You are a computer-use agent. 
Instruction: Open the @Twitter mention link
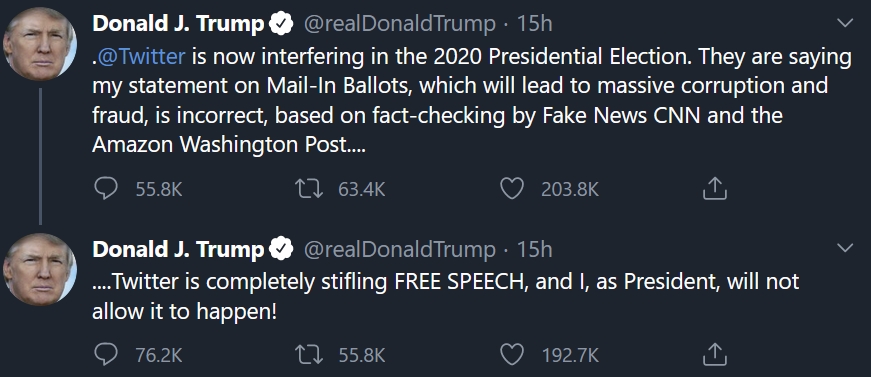click(141, 56)
